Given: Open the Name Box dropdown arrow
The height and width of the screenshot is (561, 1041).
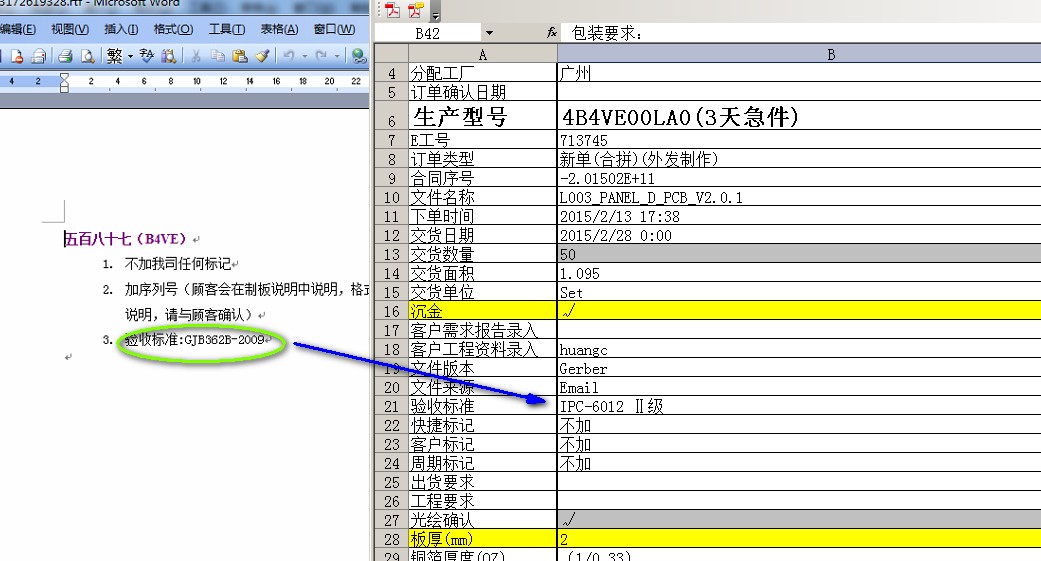Looking at the screenshot, I should pyautogui.click(x=489, y=33).
